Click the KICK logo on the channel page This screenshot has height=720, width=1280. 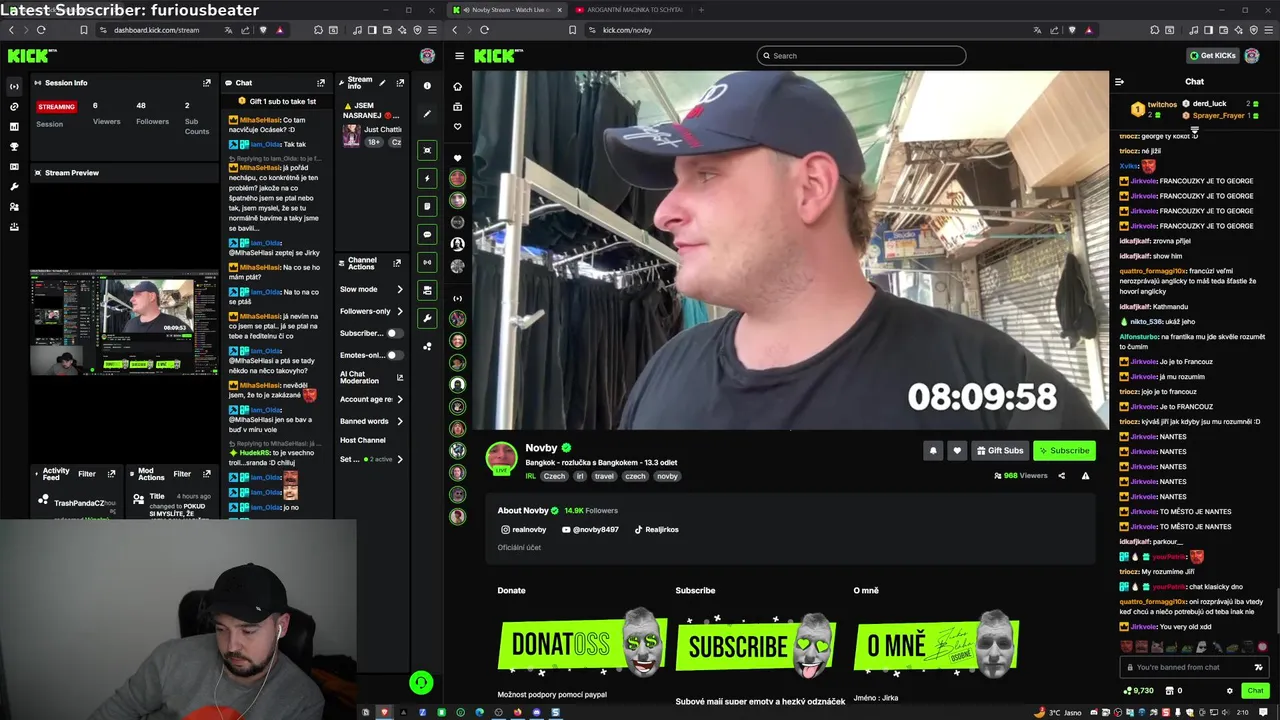click(x=499, y=56)
